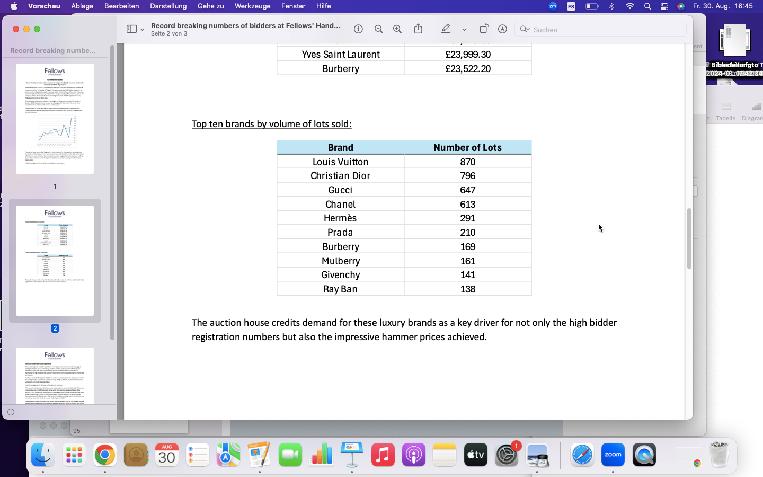
Task: Click sidebar document title header
Action: tap(53, 51)
